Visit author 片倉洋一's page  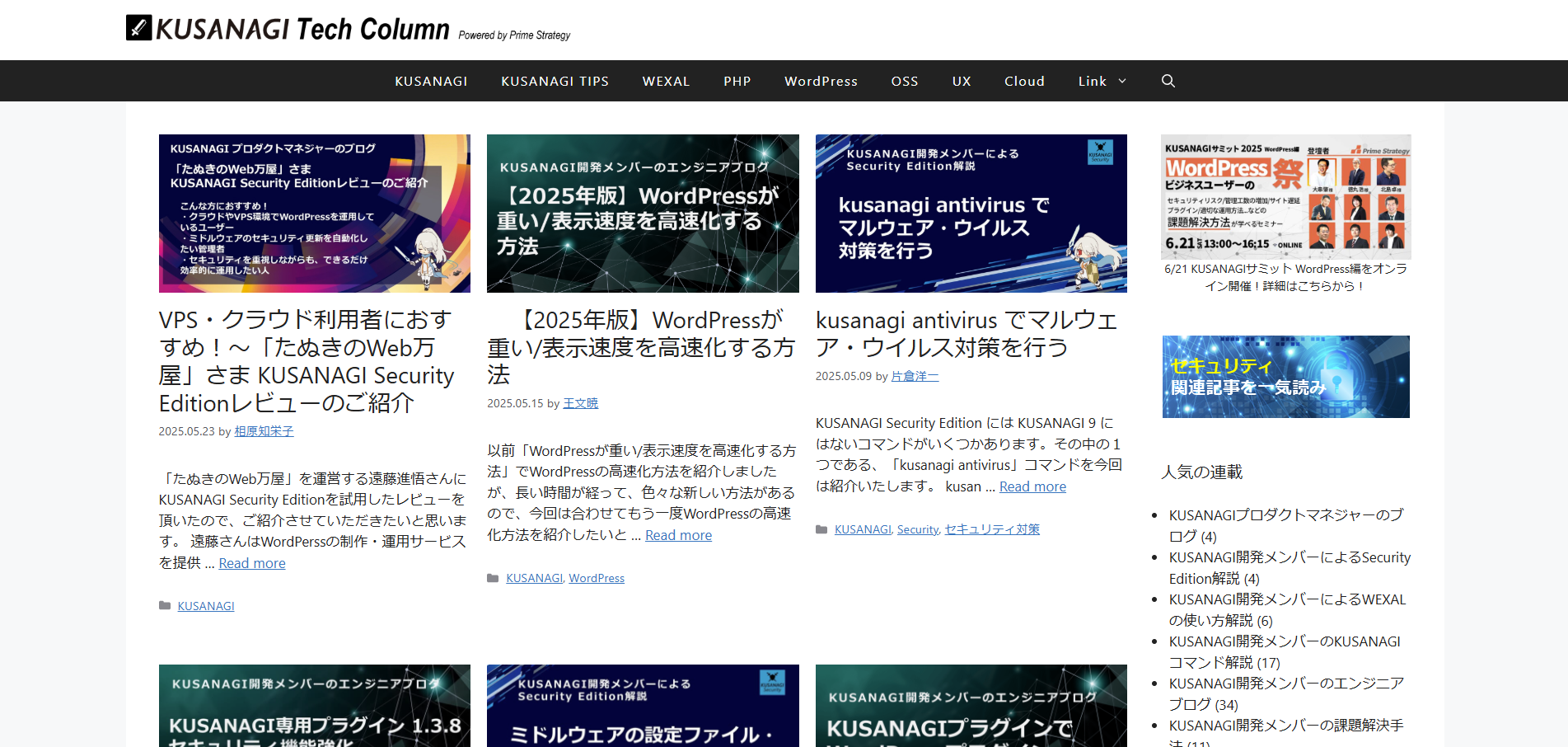tap(915, 376)
